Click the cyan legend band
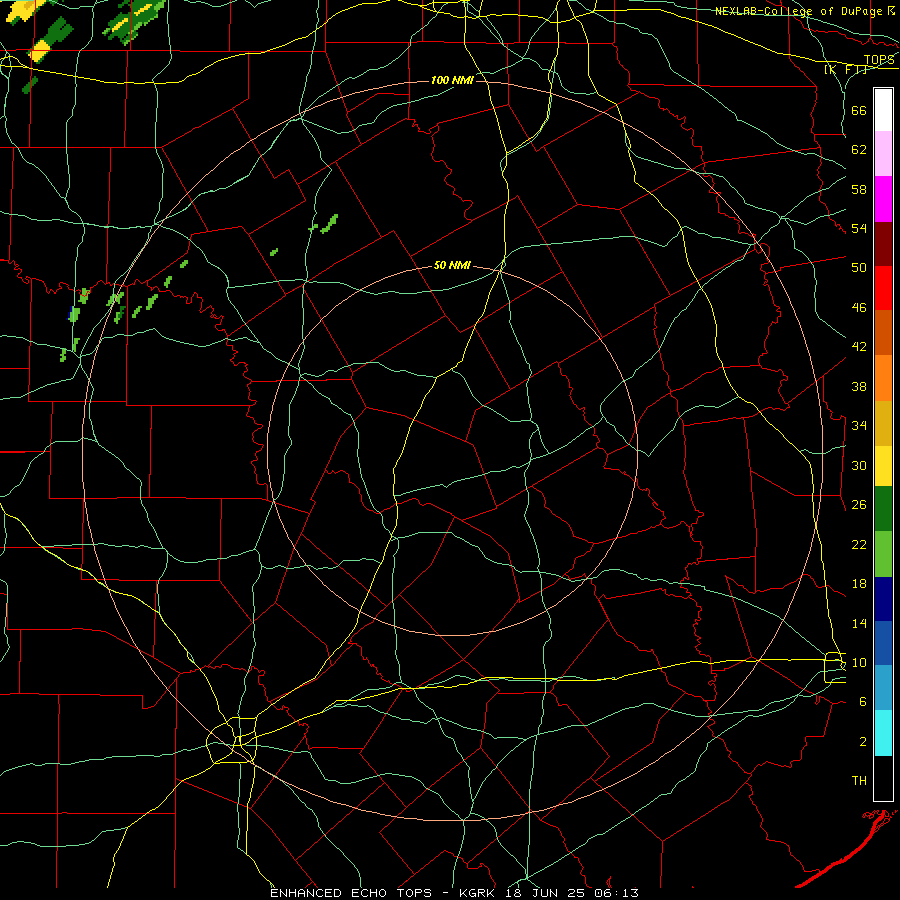This screenshot has width=900, height=900. point(883,733)
